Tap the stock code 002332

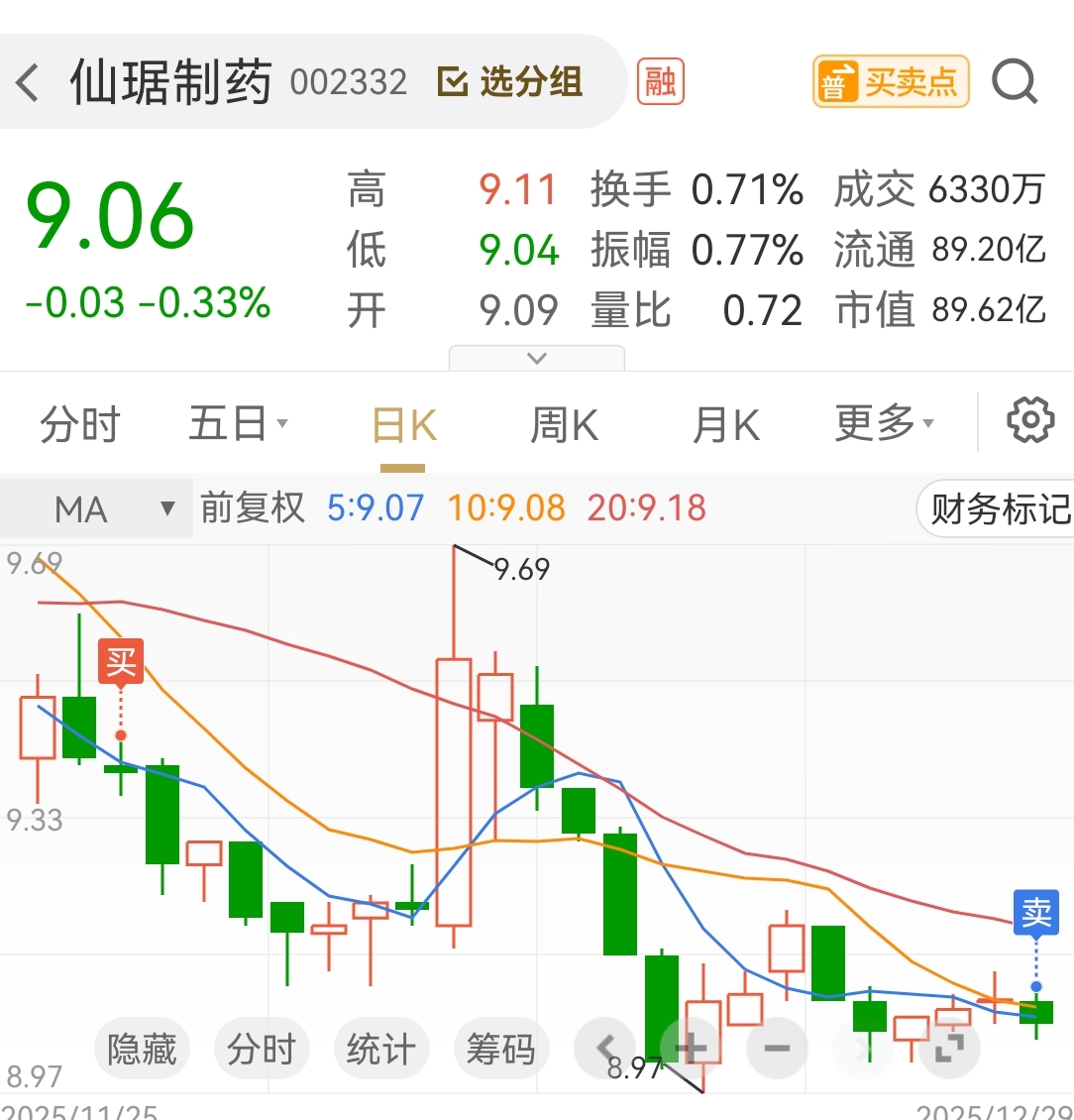tap(349, 82)
